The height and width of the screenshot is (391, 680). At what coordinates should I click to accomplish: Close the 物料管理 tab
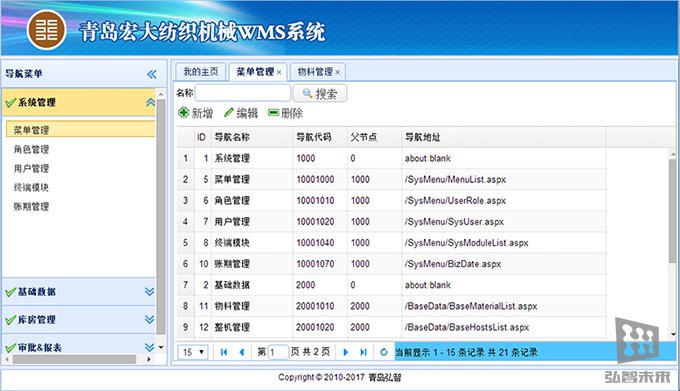[x=337, y=72]
